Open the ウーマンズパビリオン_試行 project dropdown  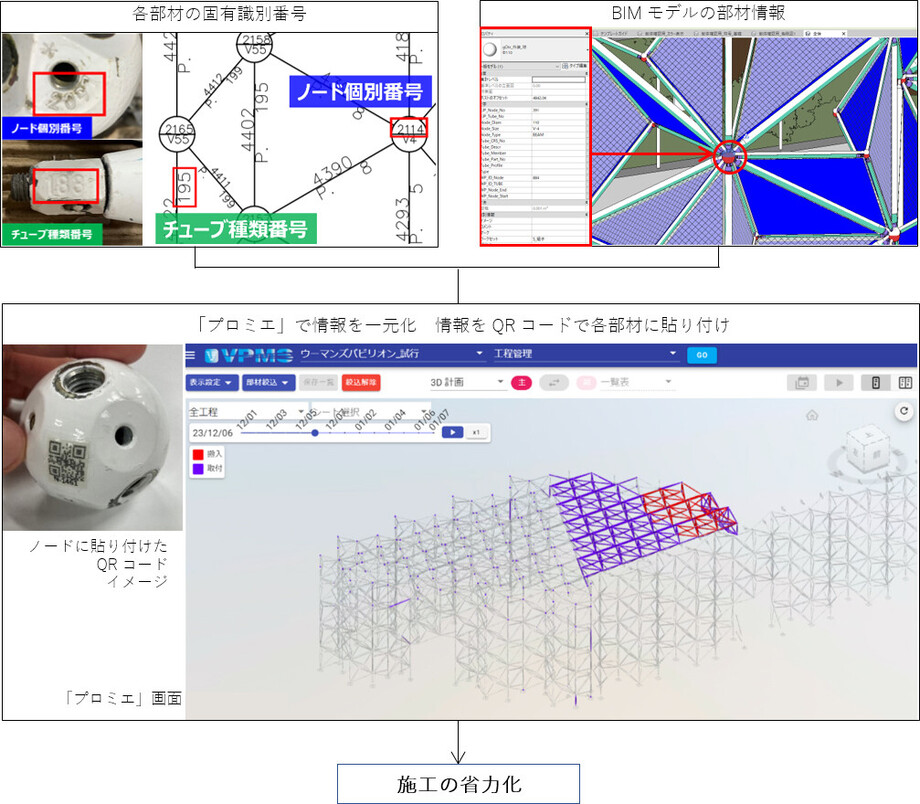[x=391, y=354]
